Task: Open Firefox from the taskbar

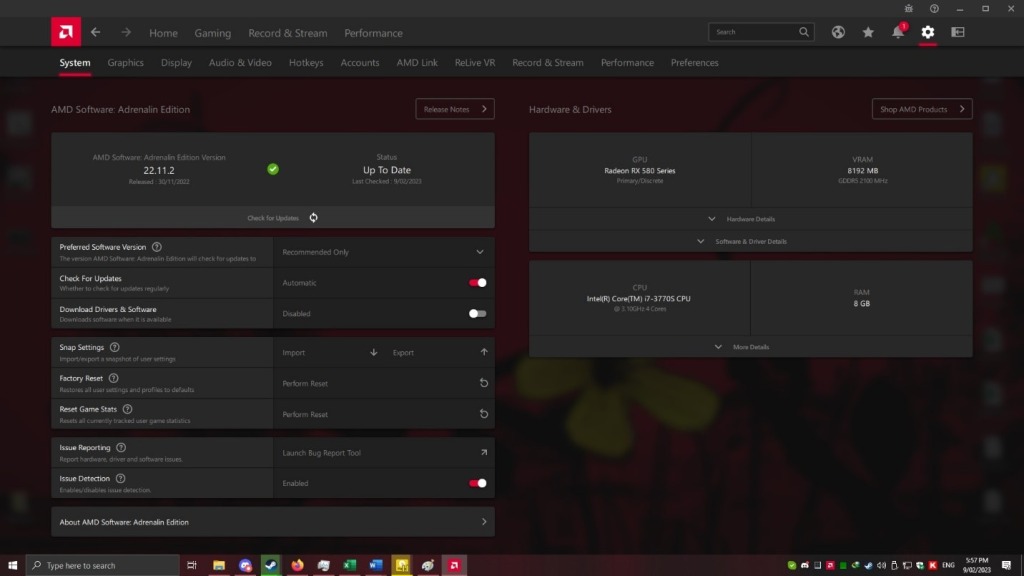Action: coord(297,565)
